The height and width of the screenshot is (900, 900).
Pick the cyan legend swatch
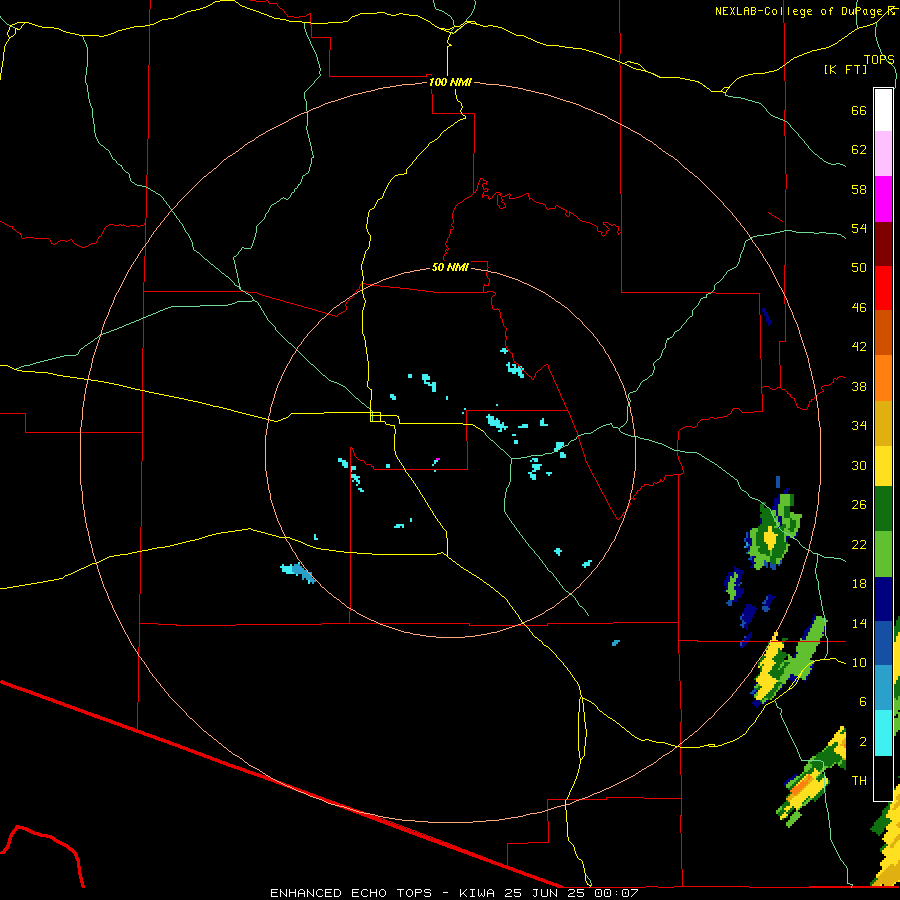[x=883, y=732]
